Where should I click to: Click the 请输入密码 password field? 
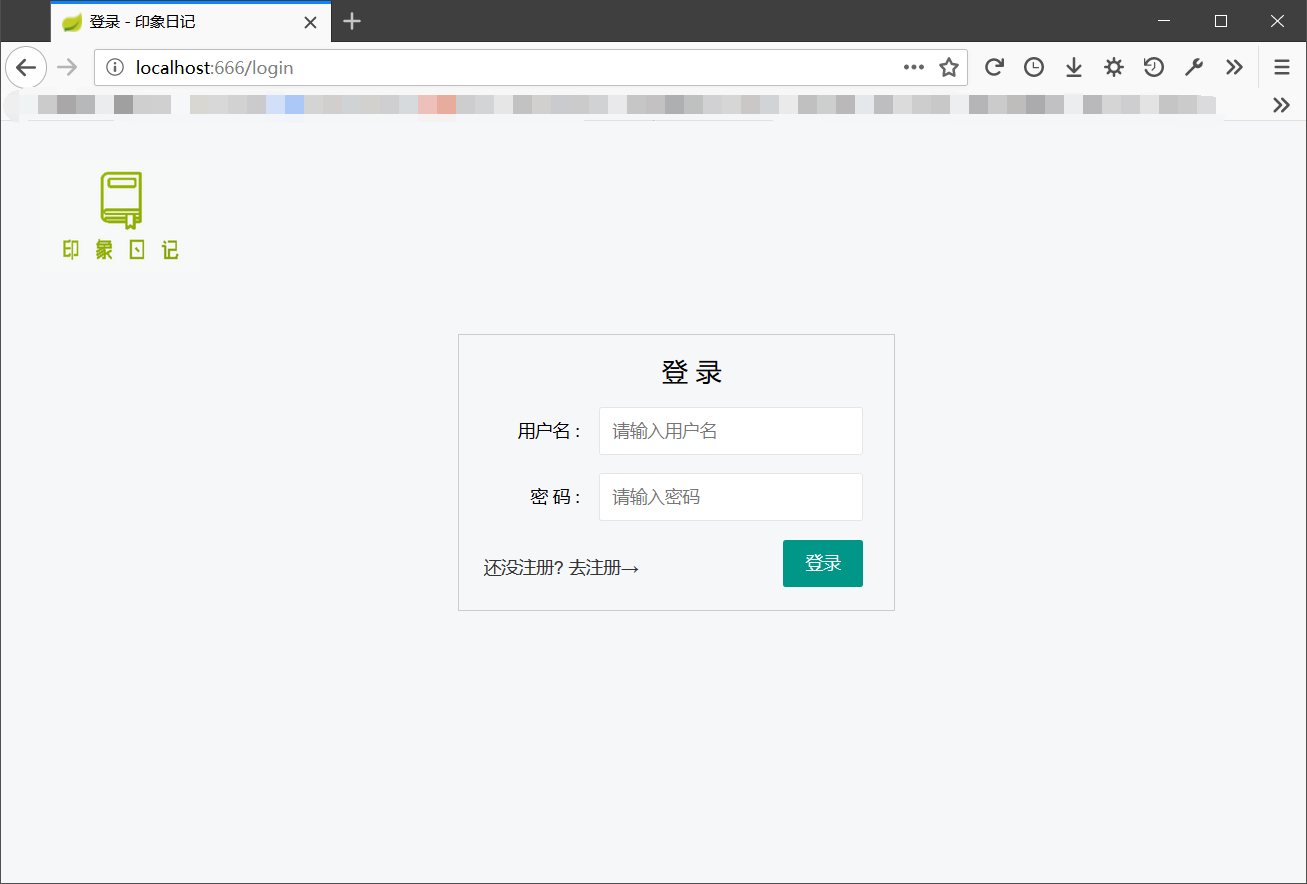[730, 497]
